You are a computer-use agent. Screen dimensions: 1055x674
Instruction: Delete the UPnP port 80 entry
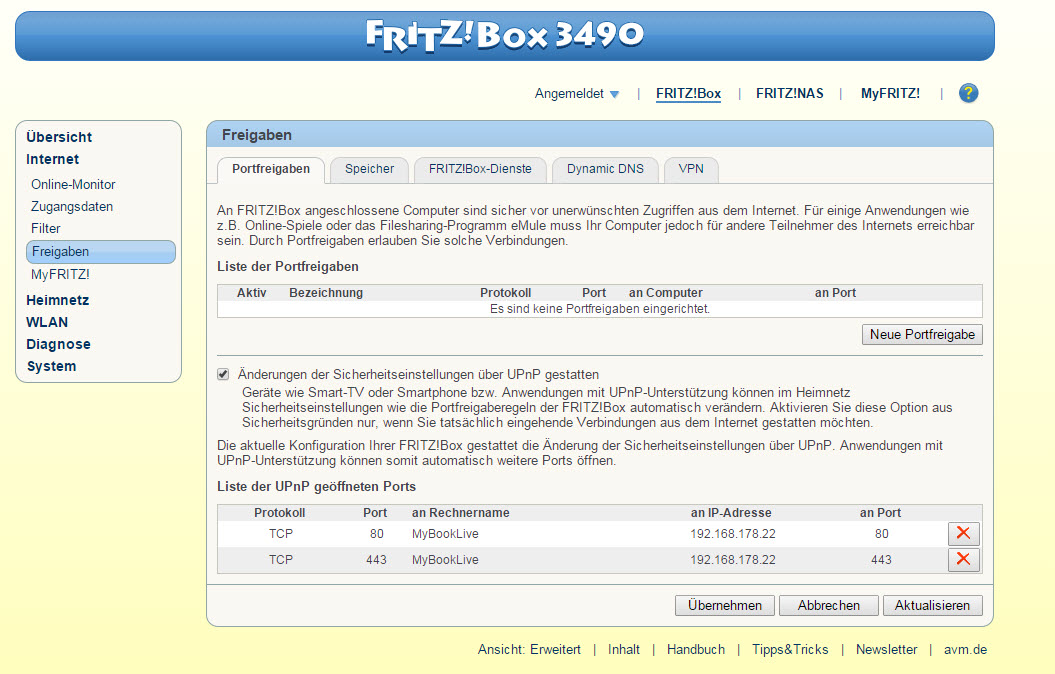click(x=963, y=534)
